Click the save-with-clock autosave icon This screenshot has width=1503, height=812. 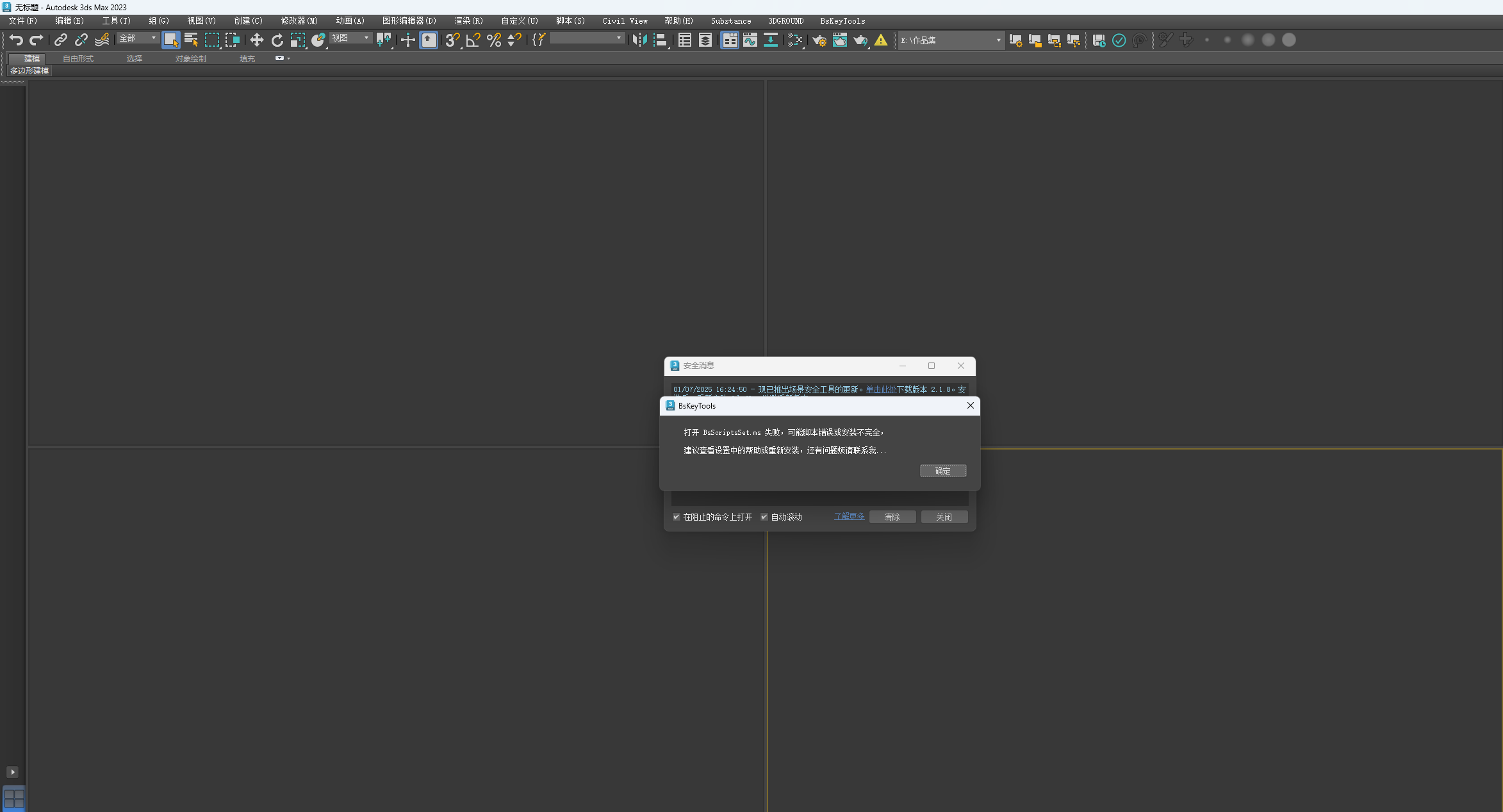1099,40
